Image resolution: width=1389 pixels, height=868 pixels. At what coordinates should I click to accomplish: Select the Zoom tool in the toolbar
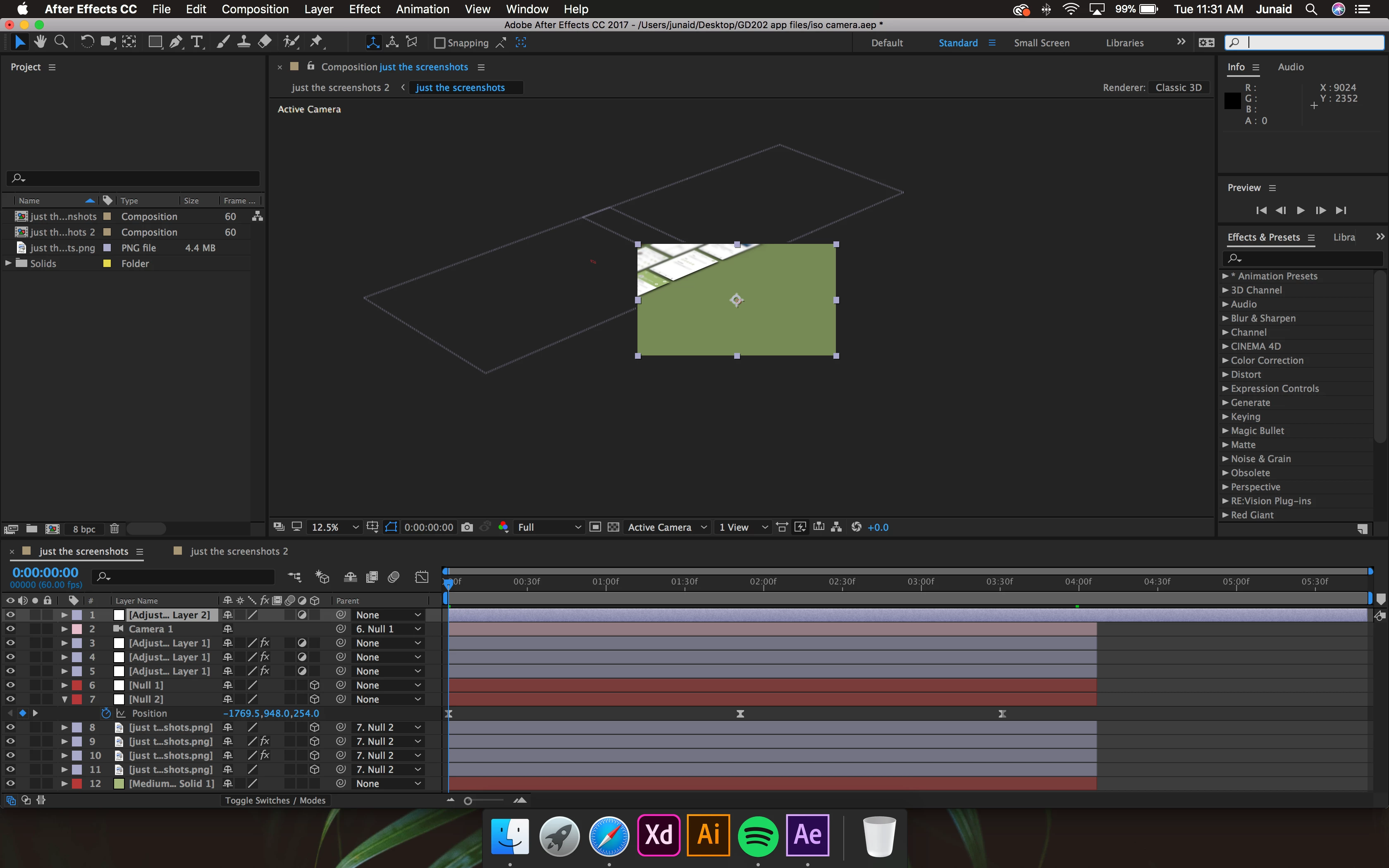[61, 42]
